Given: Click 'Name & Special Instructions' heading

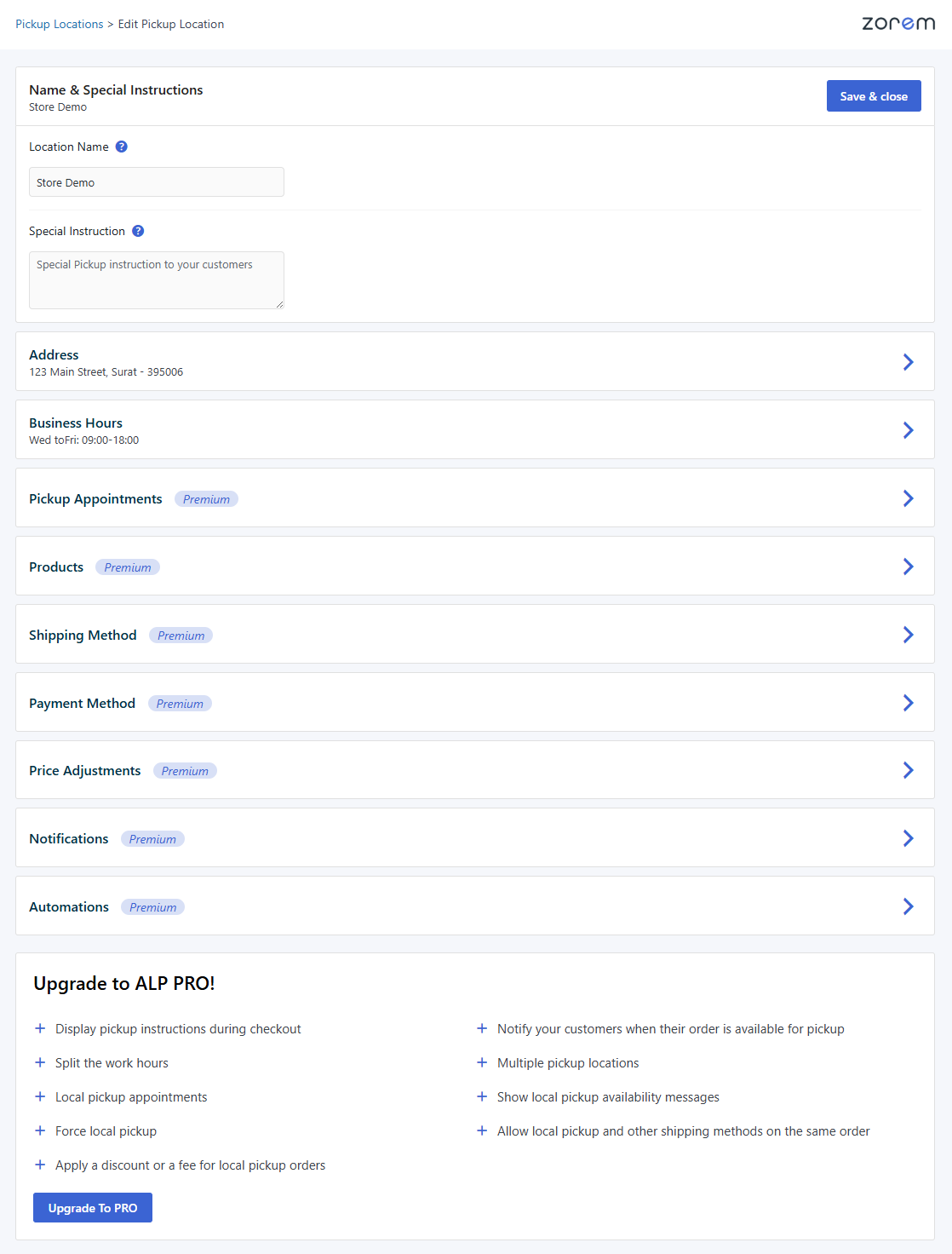Looking at the screenshot, I should click(x=116, y=89).
